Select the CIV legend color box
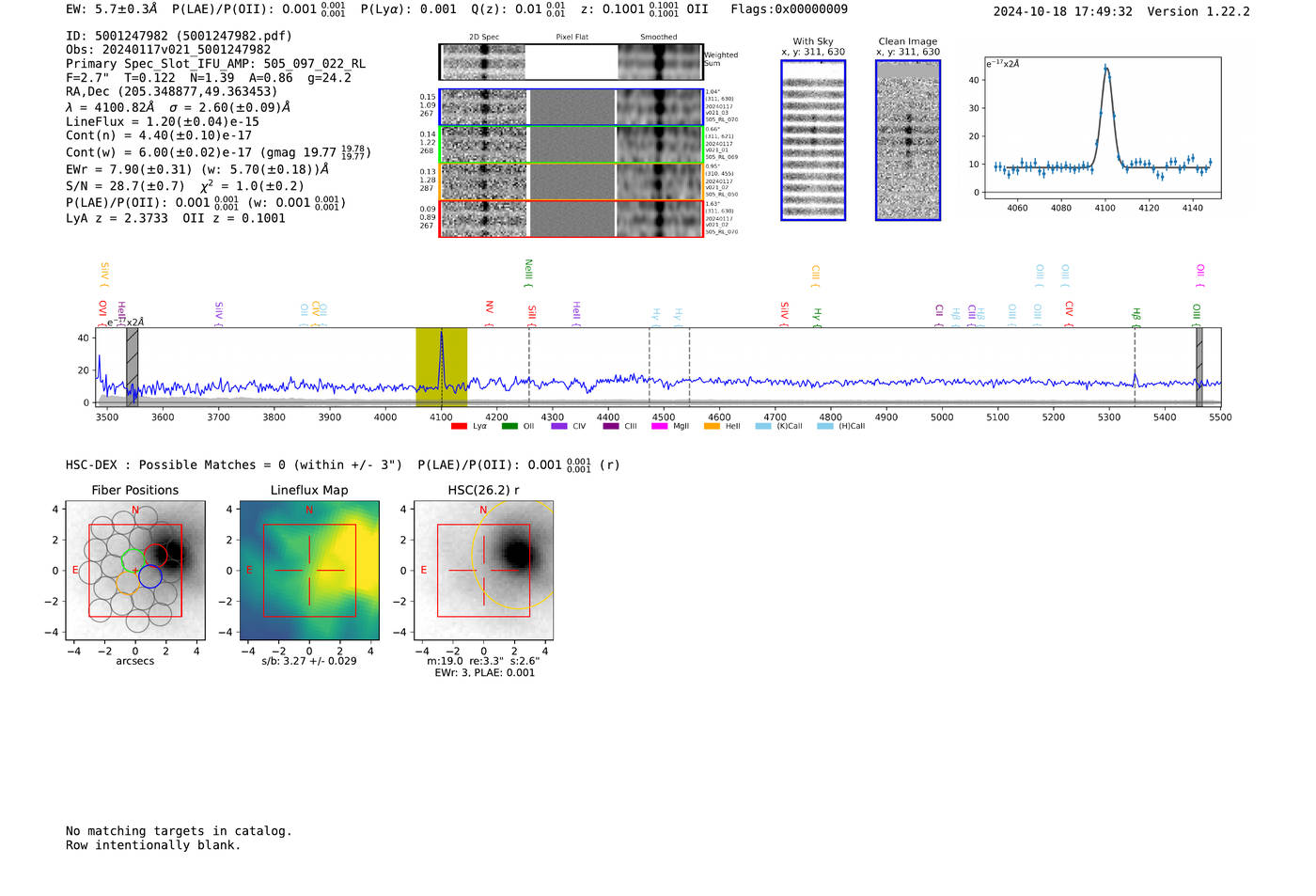Image resolution: width=1316 pixels, height=896 pixels. pyautogui.click(x=559, y=427)
